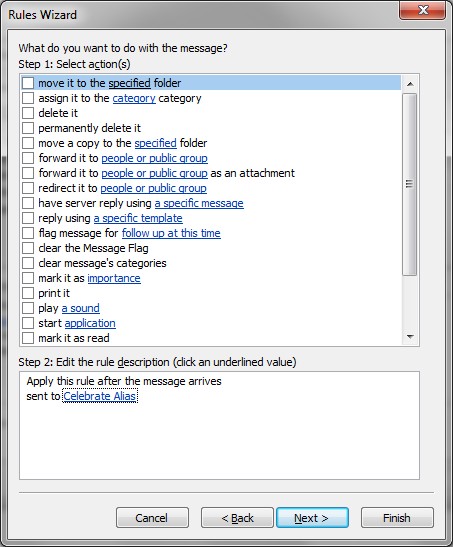
Task: Click the scroll down arrow of actions list
Action: coord(410,337)
